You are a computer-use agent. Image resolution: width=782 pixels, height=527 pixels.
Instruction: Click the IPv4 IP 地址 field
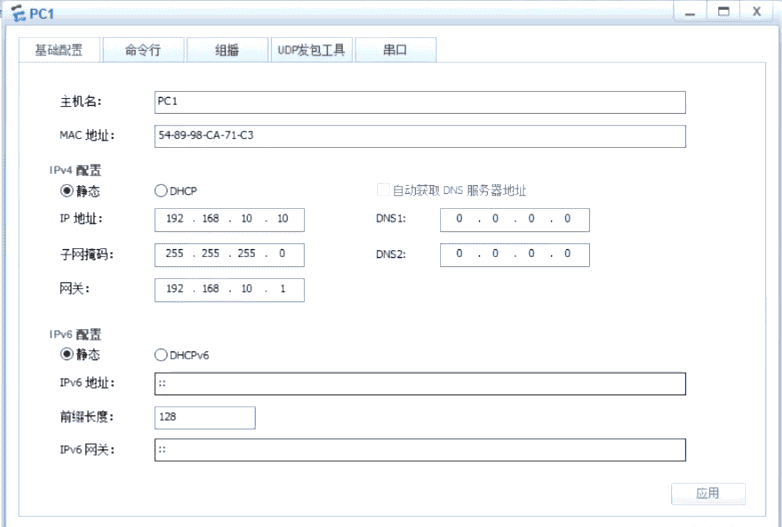pyautogui.click(x=229, y=220)
